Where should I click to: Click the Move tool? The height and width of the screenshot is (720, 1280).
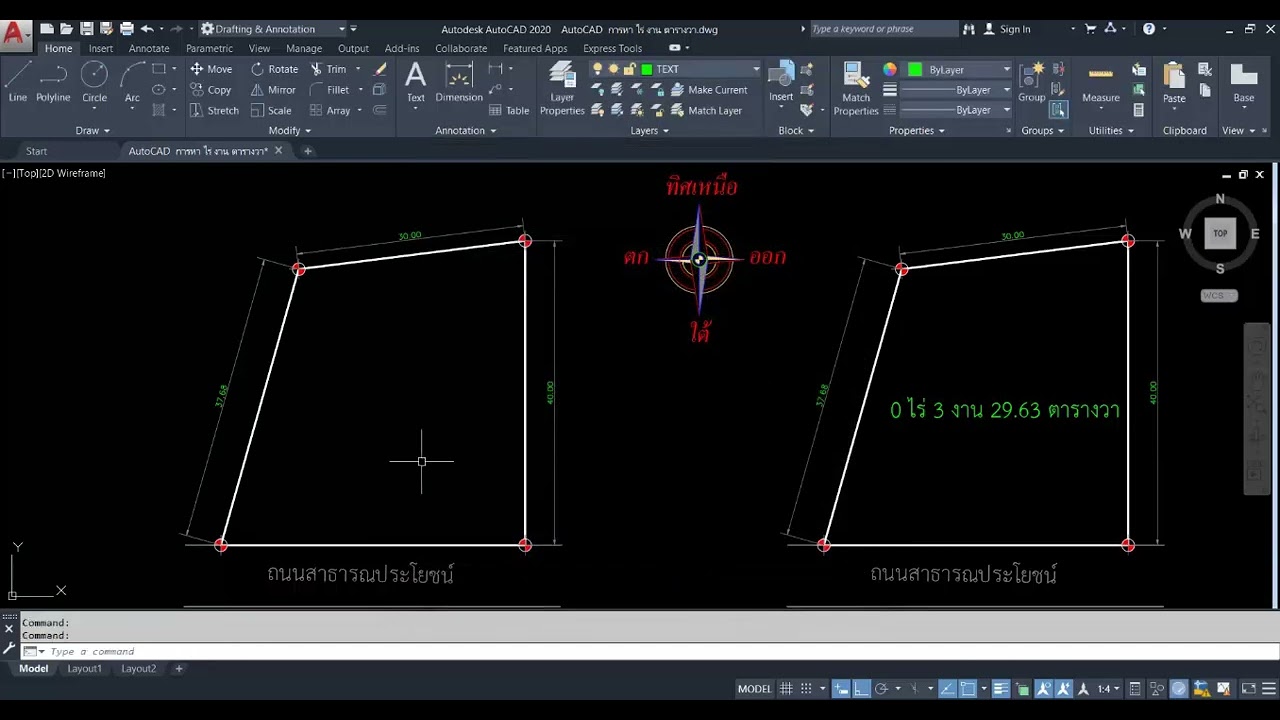[x=211, y=69]
